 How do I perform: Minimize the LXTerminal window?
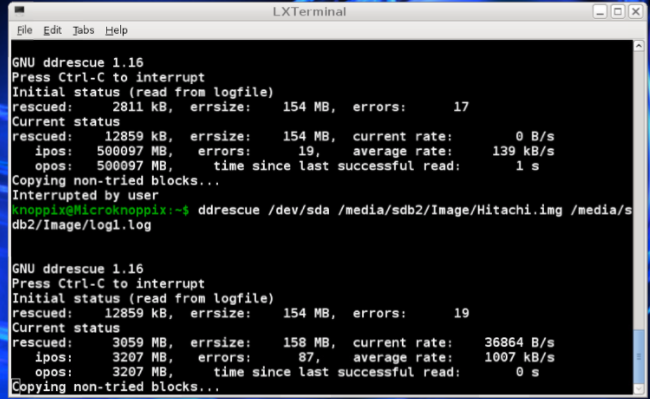click(x=600, y=11)
